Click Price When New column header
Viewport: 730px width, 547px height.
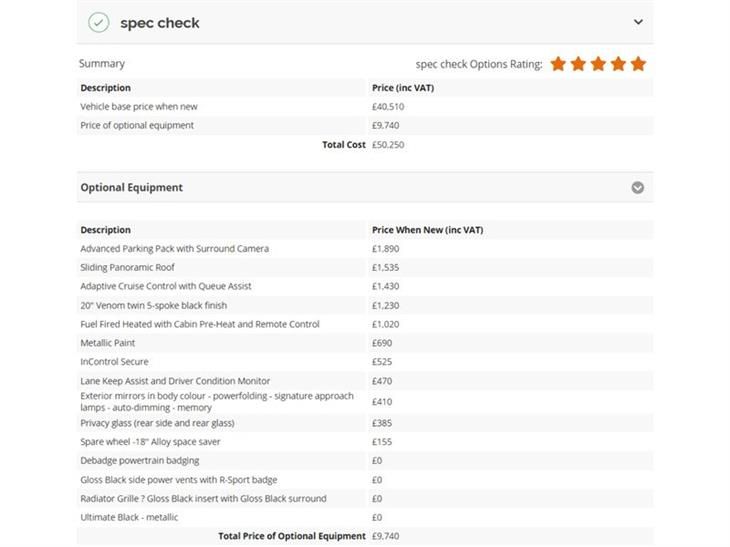tap(427, 230)
